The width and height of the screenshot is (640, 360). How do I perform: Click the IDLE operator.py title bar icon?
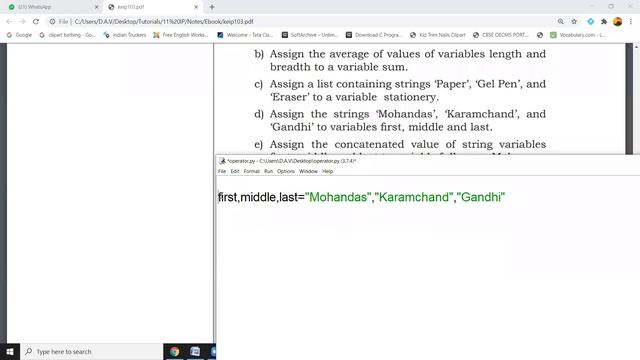pos(222,161)
